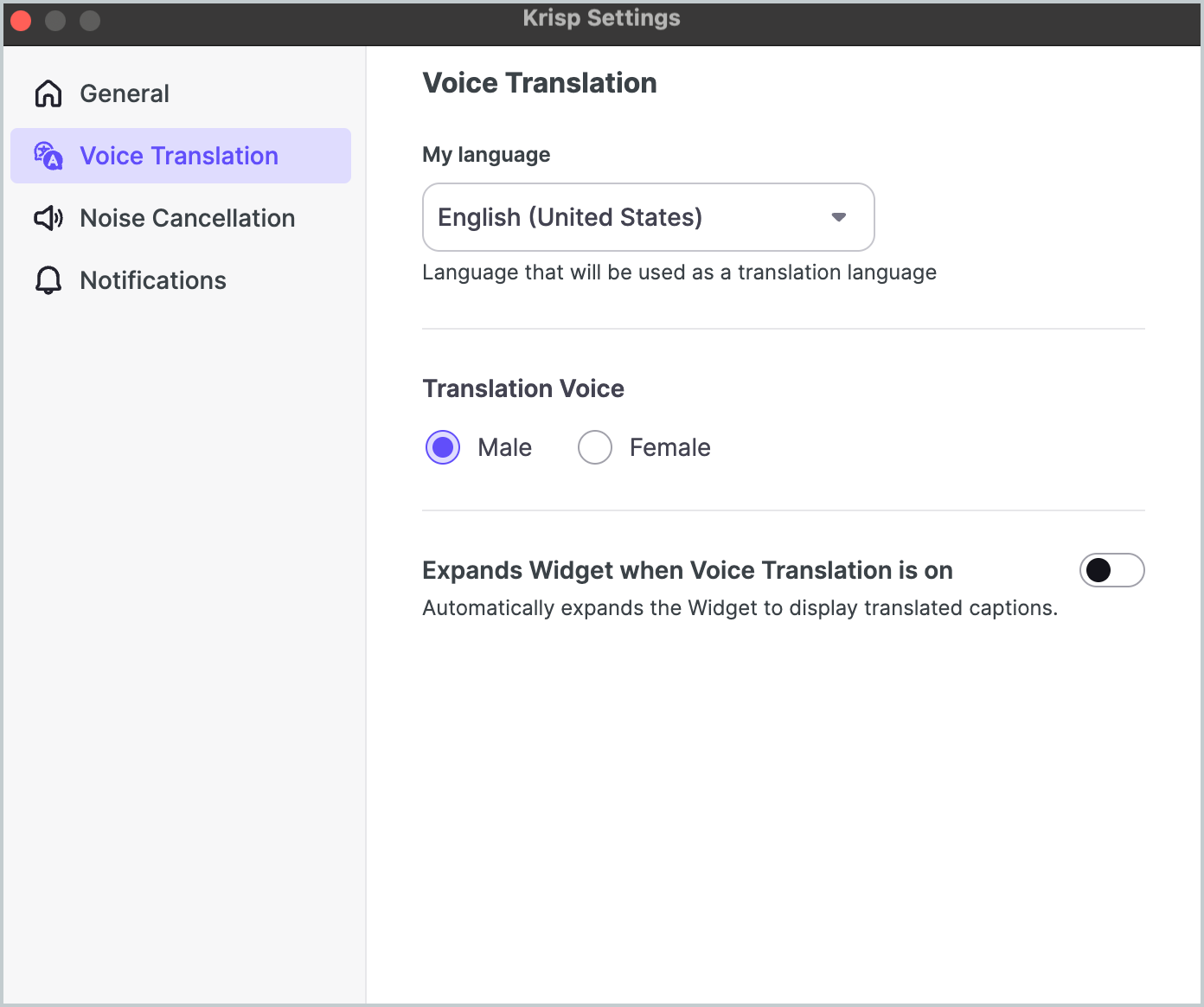Image resolution: width=1204 pixels, height=1007 pixels.
Task: Click the toggle knob for widget expansion
Action: 1099,570
